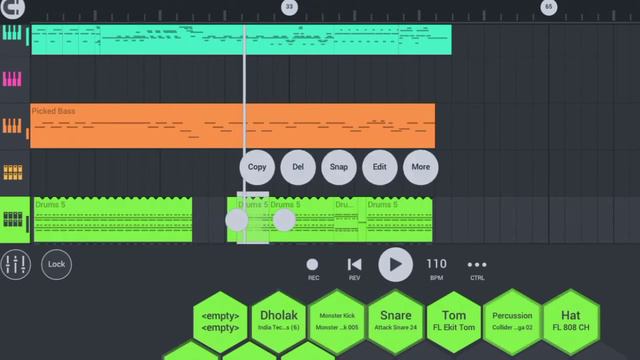Select the Picked Bass orange clip
This screenshot has width=640, height=360.
233,126
